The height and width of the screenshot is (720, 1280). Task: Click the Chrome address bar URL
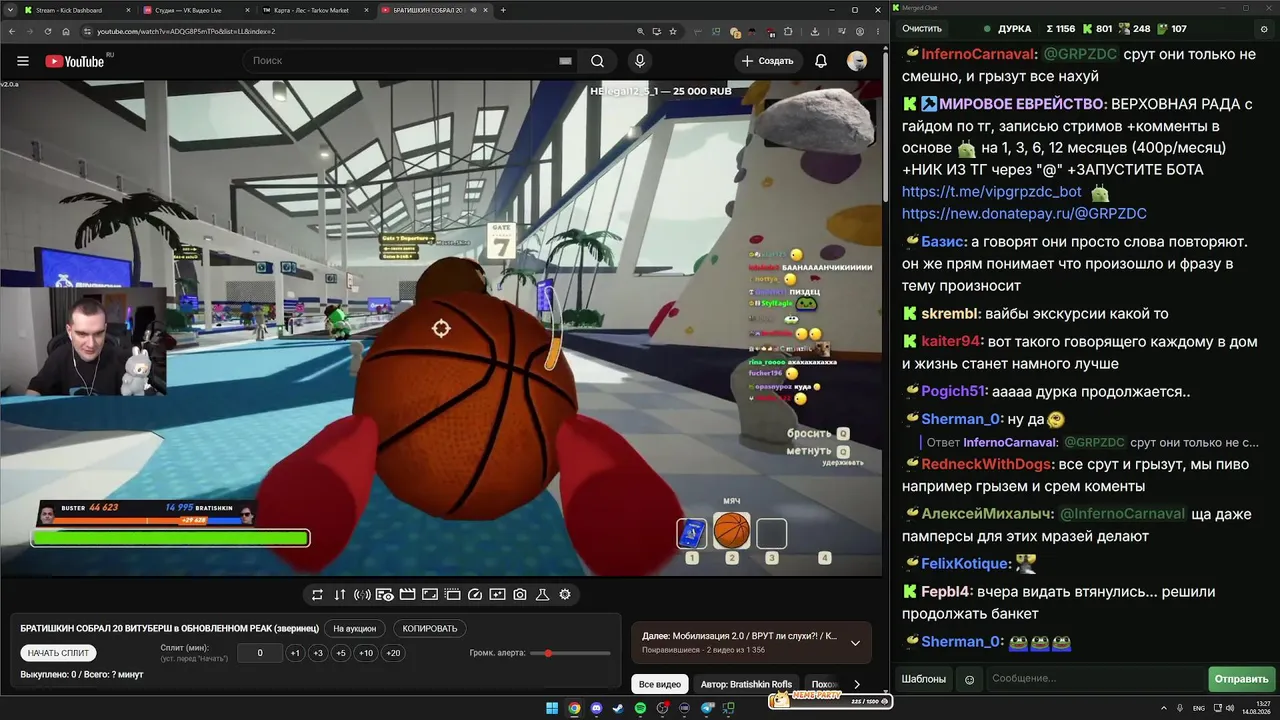coord(186,31)
